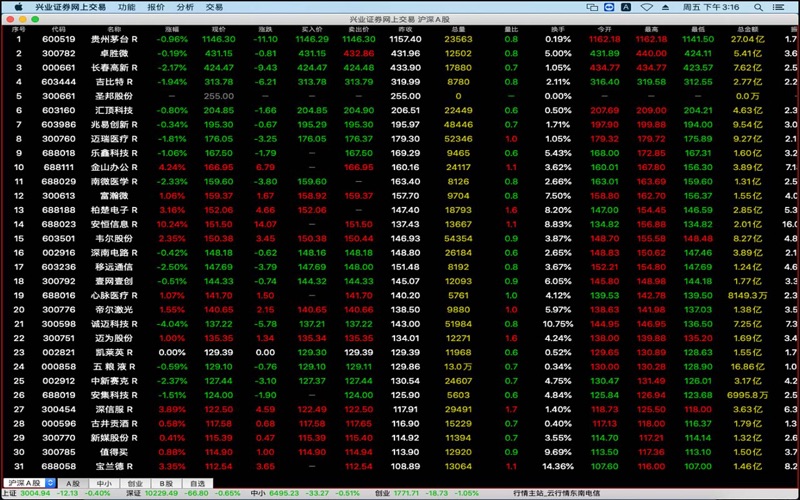Viewport: 800px width, 500px height.
Task: Sort by the 代码 column header
Action: [59, 30]
